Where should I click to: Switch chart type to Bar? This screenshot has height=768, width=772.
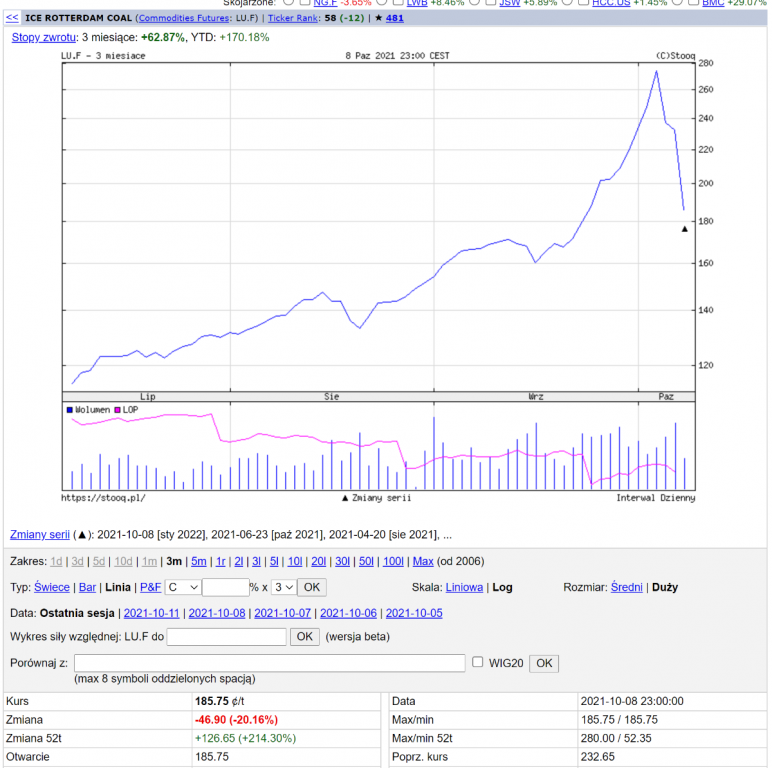87,587
